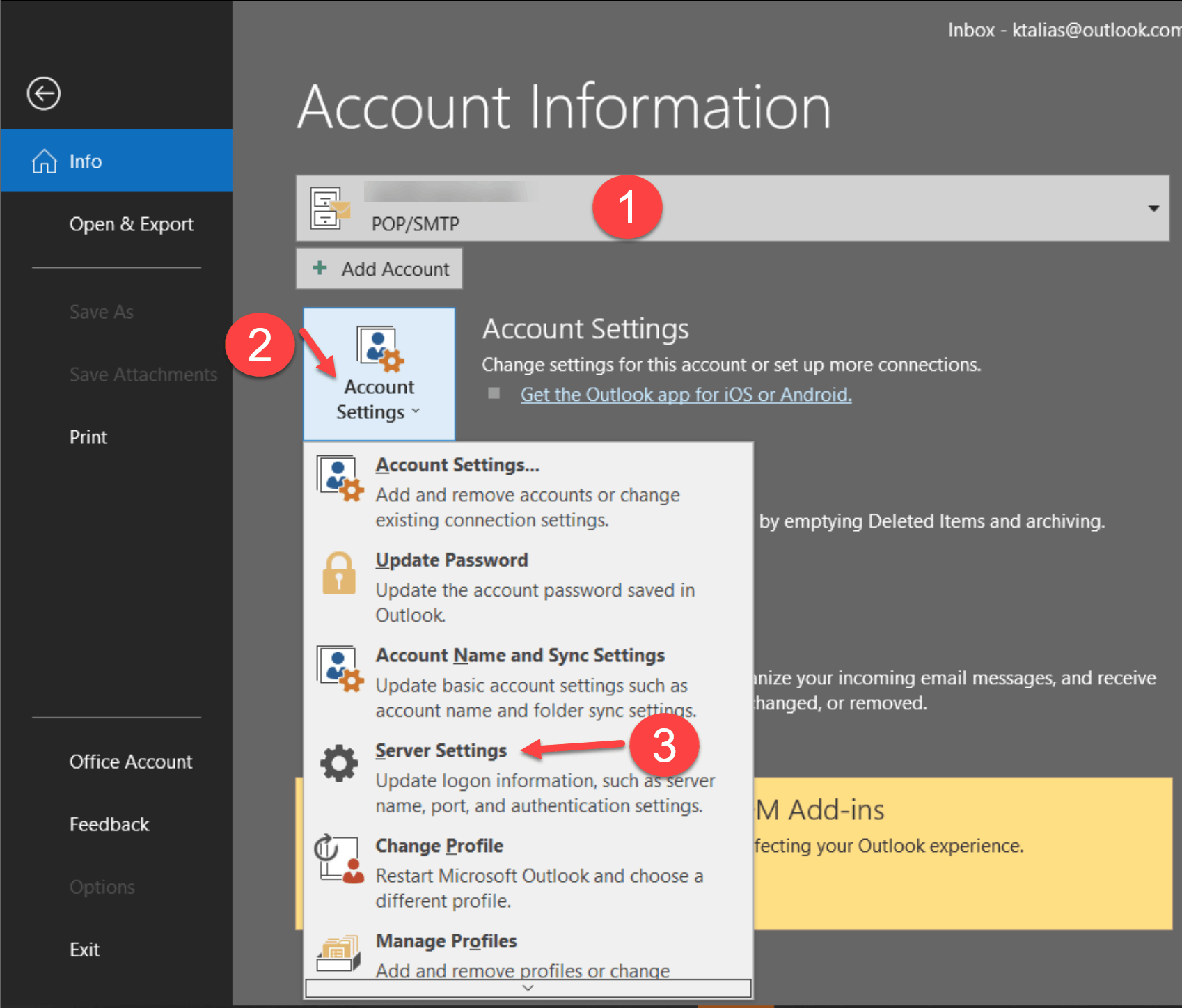Go to Print in the sidebar
The height and width of the screenshot is (1008, 1182).
click(88, 437)
